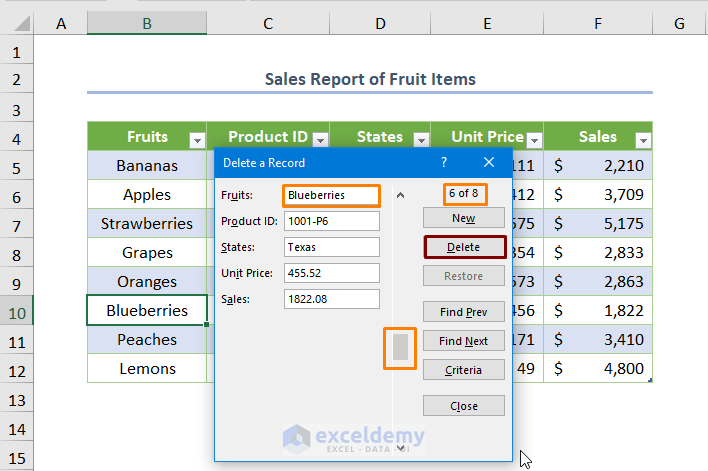Click the New record button
708x471 pixels.
463,218
